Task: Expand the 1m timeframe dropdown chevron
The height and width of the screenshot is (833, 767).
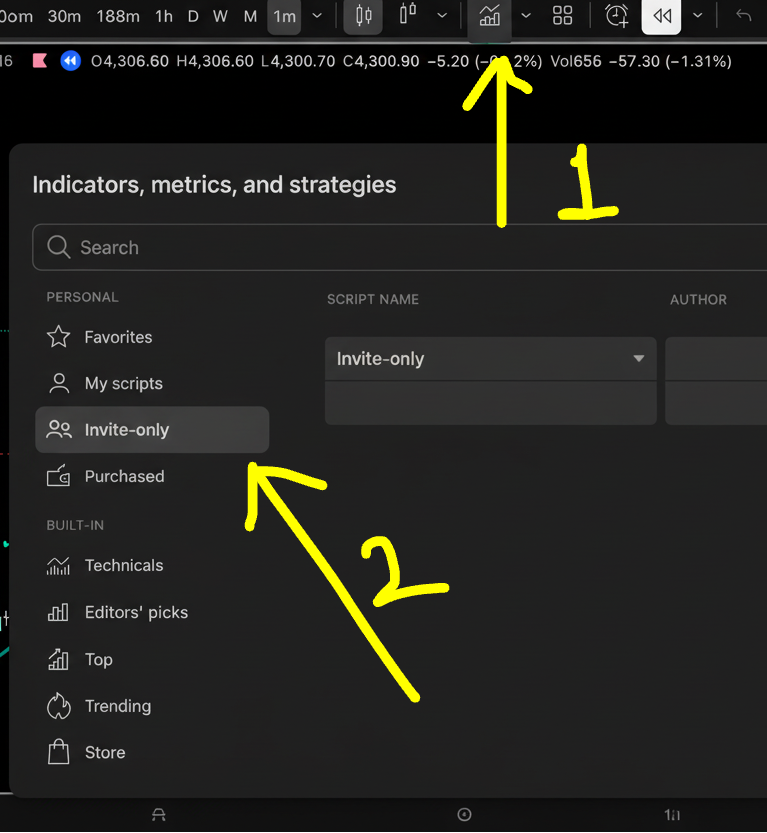Action: [x=316, y=16]
